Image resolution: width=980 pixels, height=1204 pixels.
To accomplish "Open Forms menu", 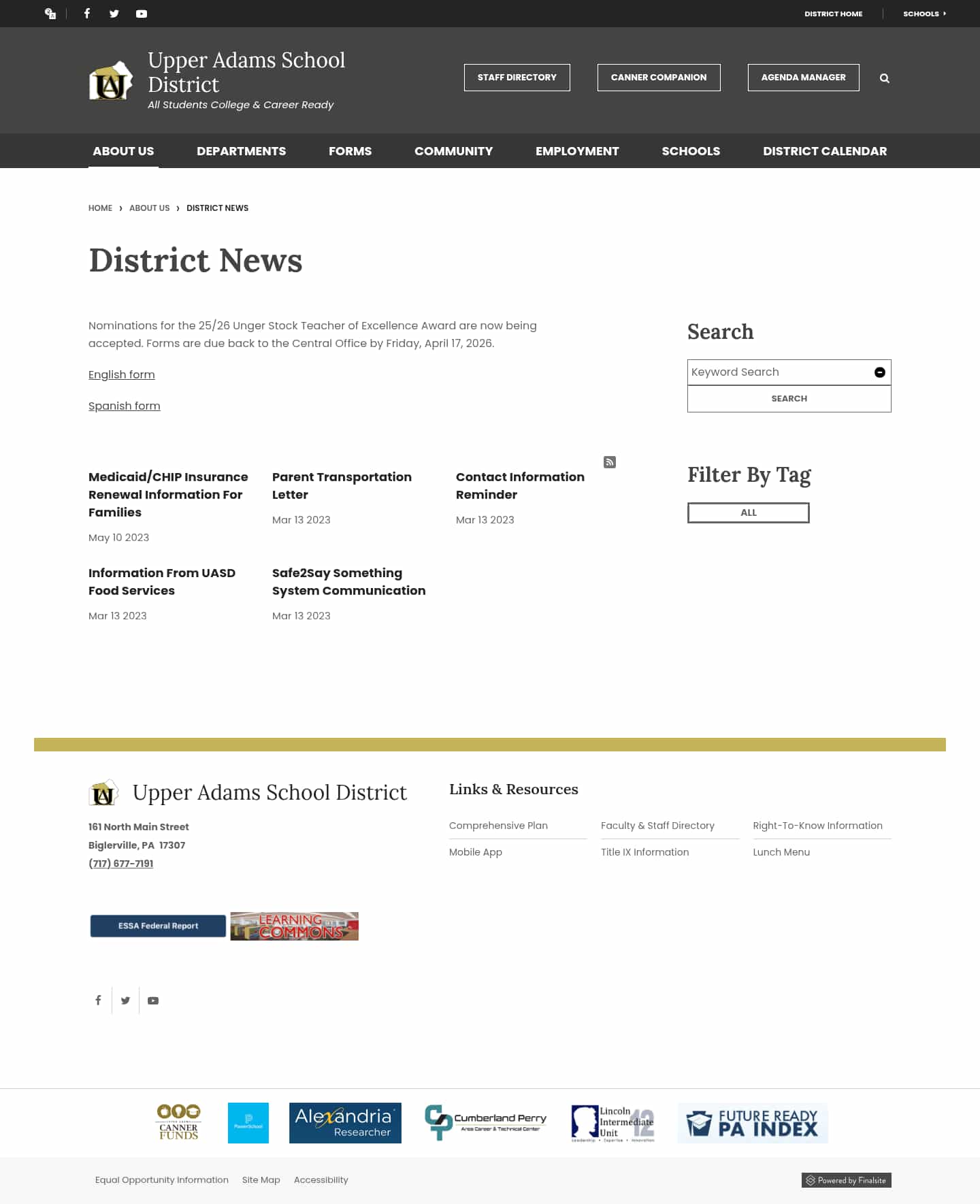I will click(x=350, y=151).
